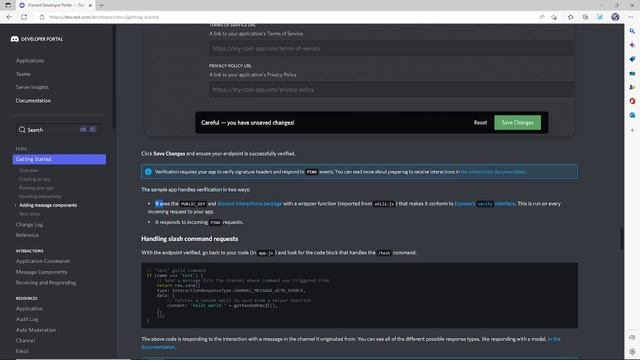Open Applications in the portal sidebar
The height and width of the screenshot is (360, 640).
tap(30, 61)
